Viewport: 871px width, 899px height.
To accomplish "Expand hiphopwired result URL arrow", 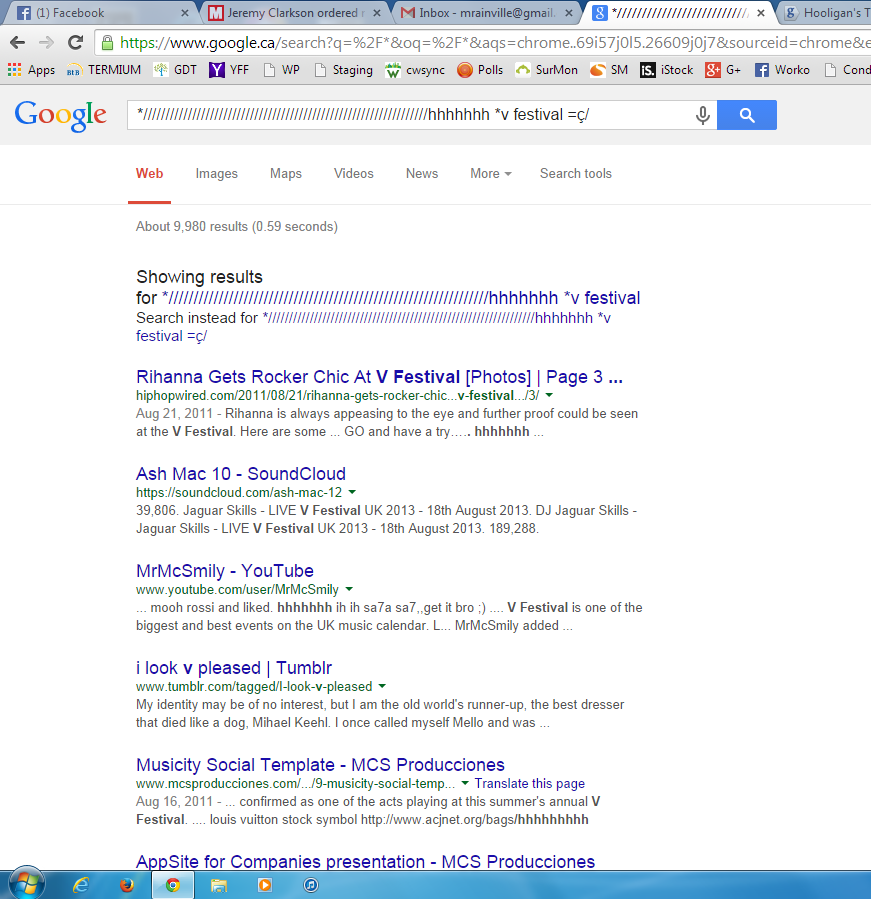I will 549,395.
